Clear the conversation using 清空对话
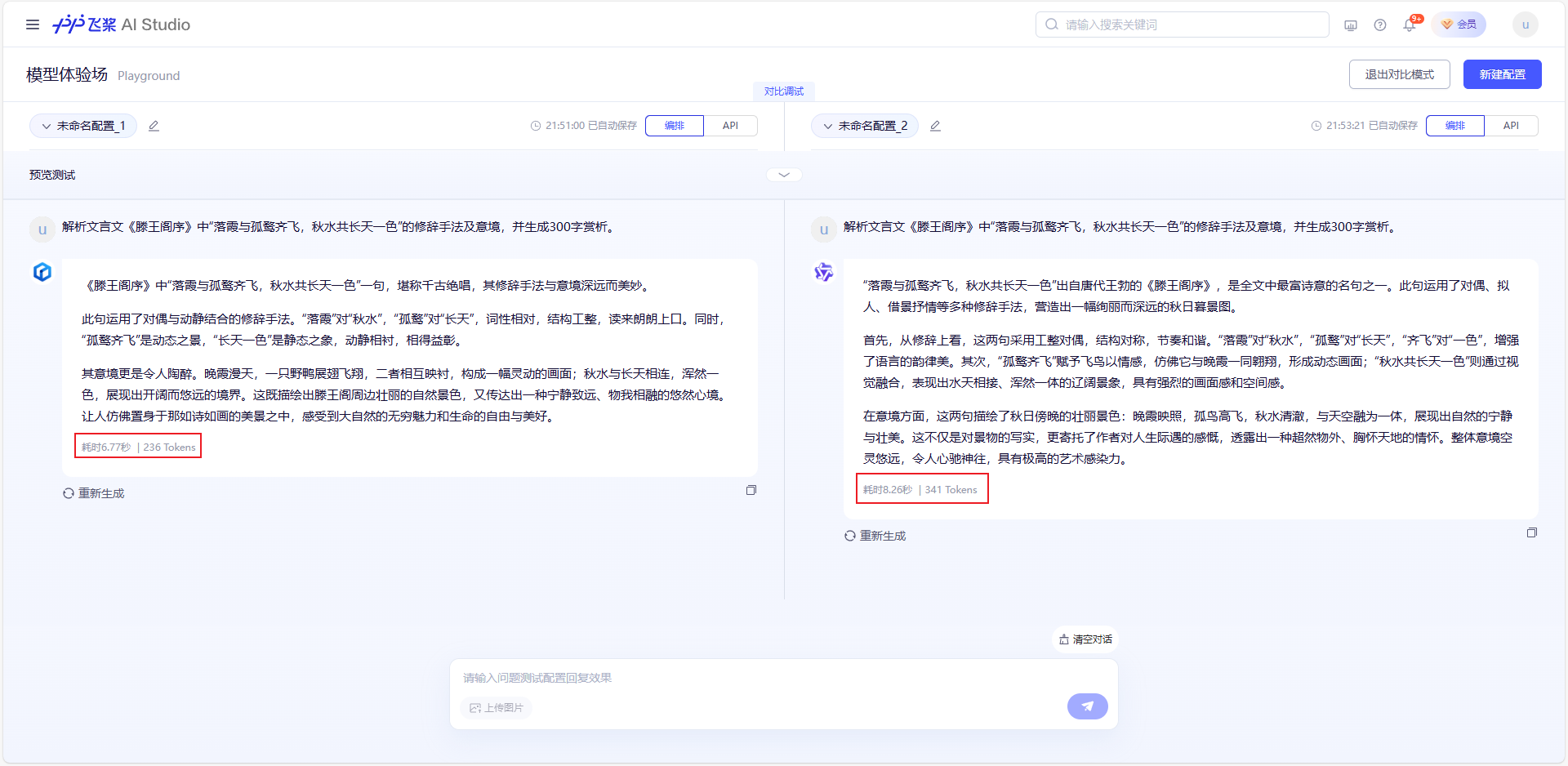This screenshot has height=766, width=1568. click(x=1085, y=639)
